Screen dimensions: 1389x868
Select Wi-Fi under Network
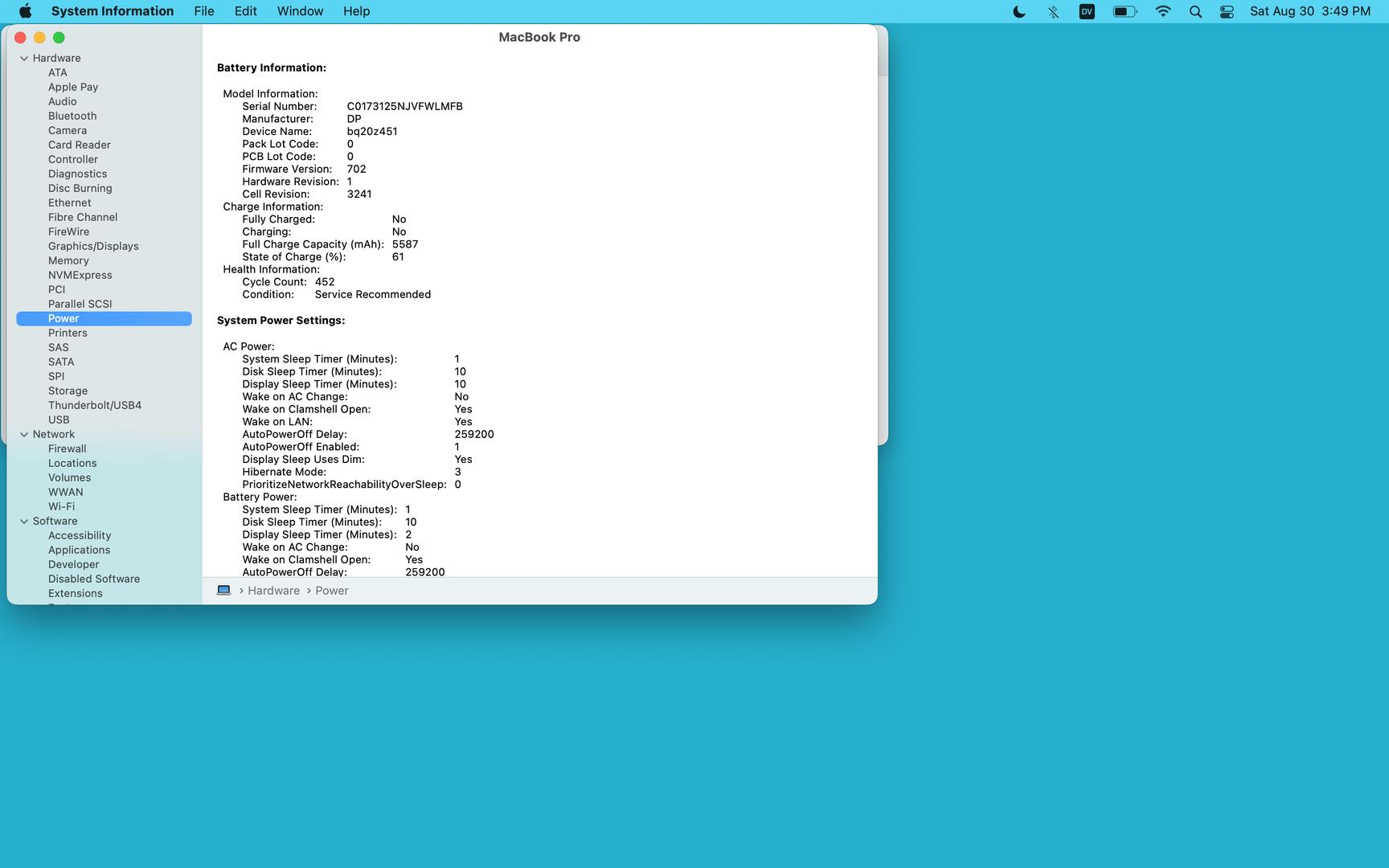coord(61,506)
